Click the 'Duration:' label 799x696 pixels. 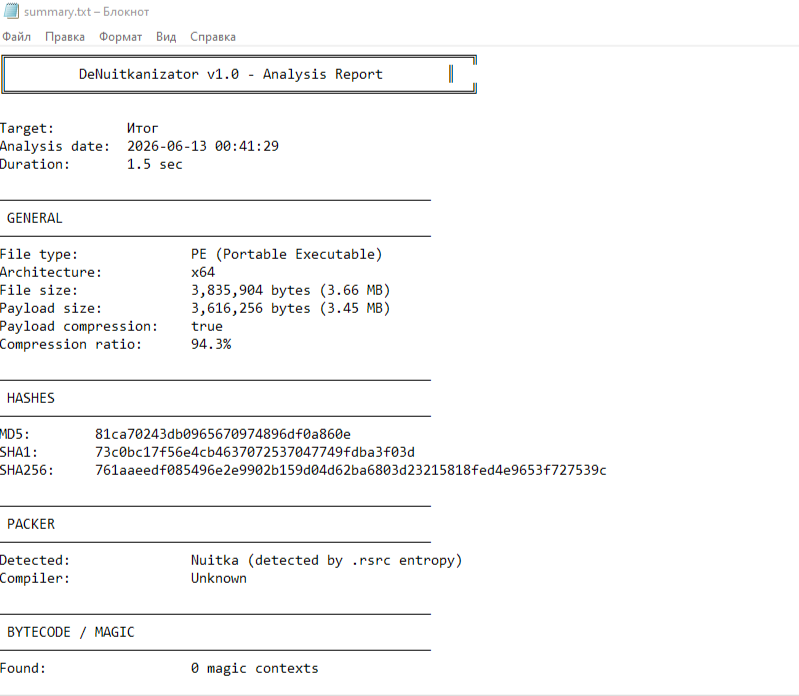34,165
